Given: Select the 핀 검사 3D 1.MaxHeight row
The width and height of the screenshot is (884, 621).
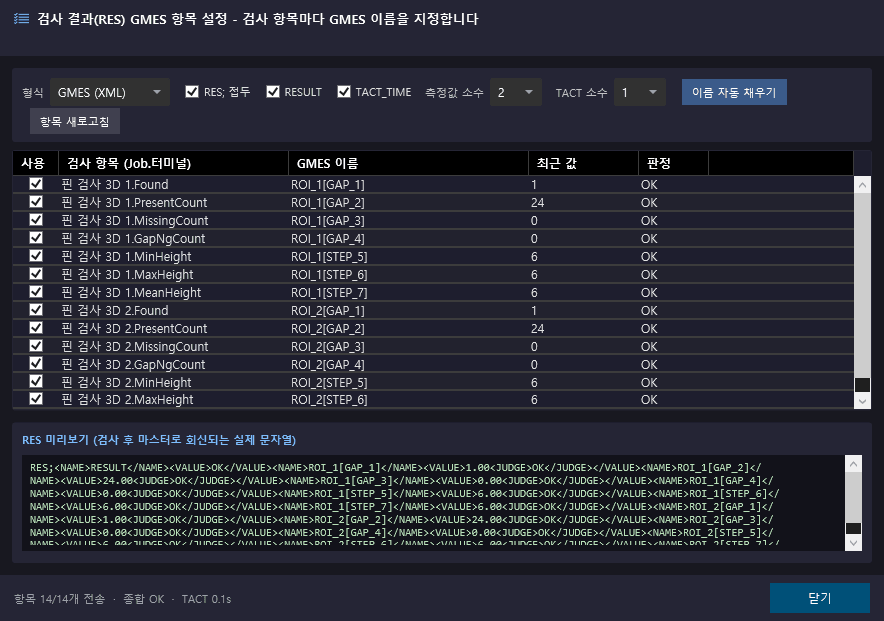Looking at the screenshot, I should pos(433,274).
